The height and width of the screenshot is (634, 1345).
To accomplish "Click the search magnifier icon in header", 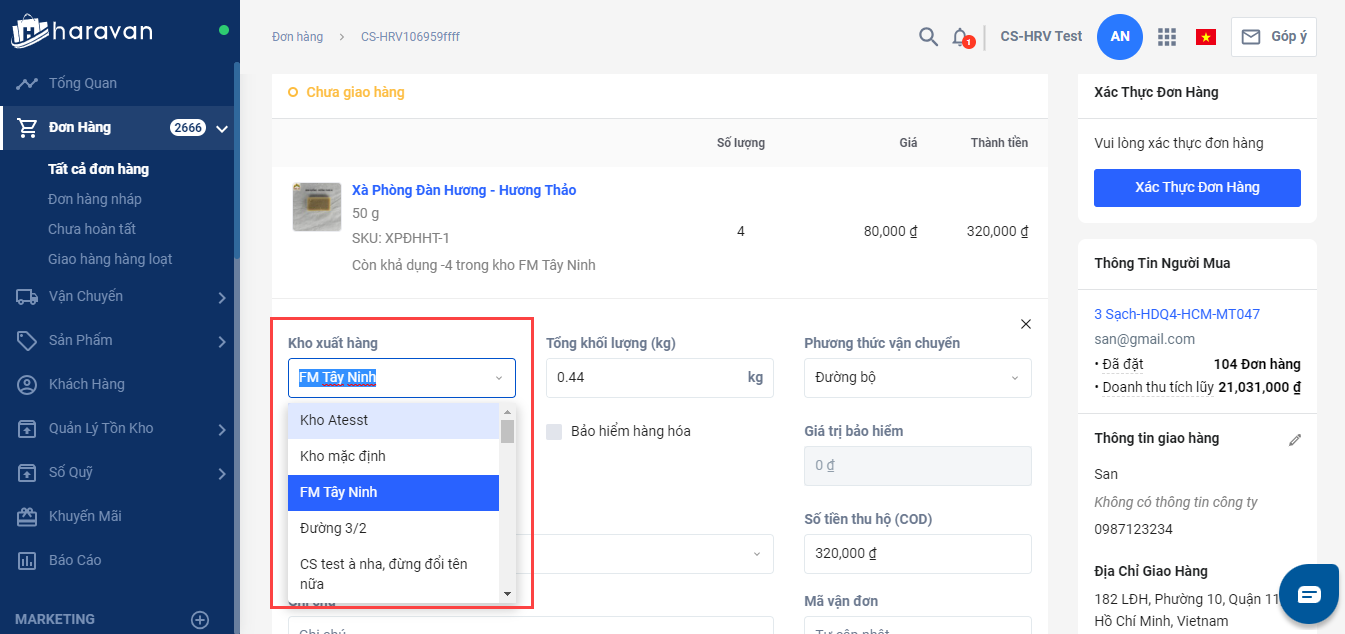I will click(928, 37).
